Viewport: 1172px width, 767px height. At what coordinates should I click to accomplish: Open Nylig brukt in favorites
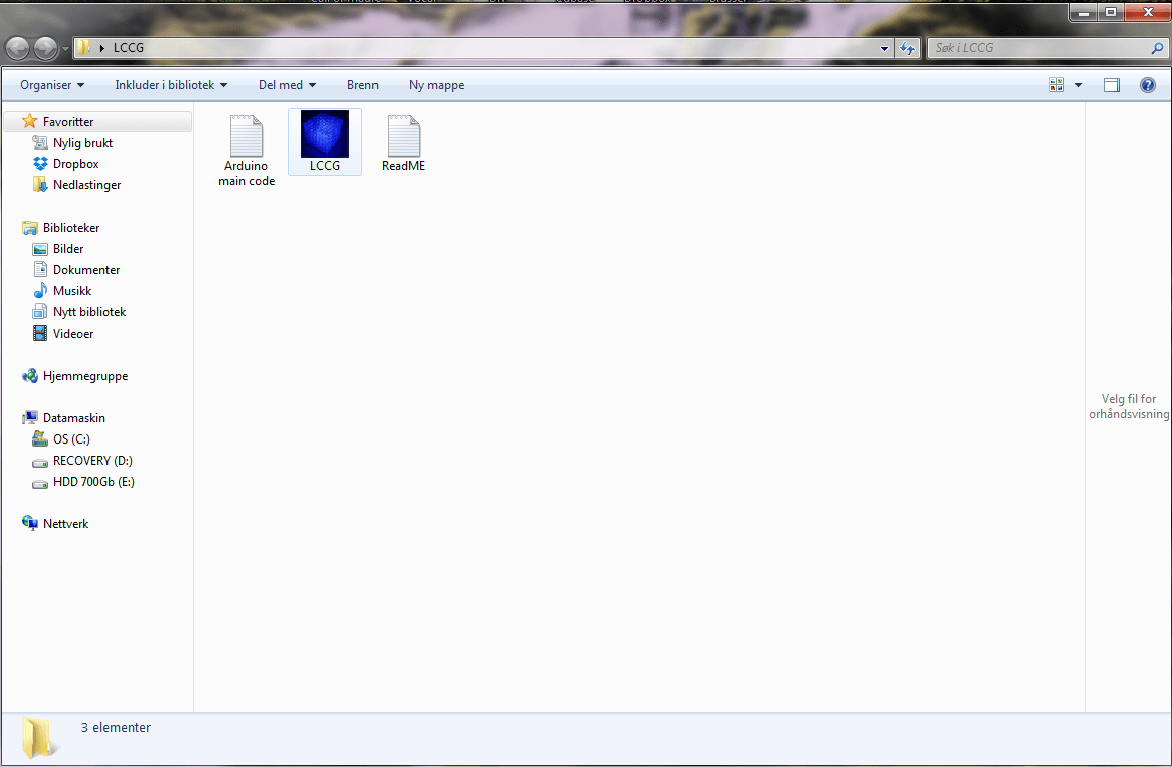tap(73, 143)
